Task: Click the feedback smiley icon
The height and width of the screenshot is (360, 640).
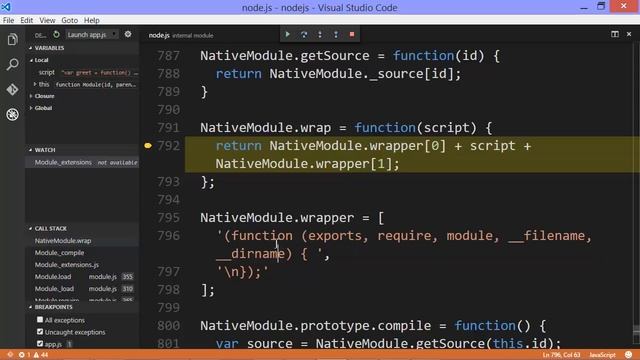Action: [x=629, y=355]
